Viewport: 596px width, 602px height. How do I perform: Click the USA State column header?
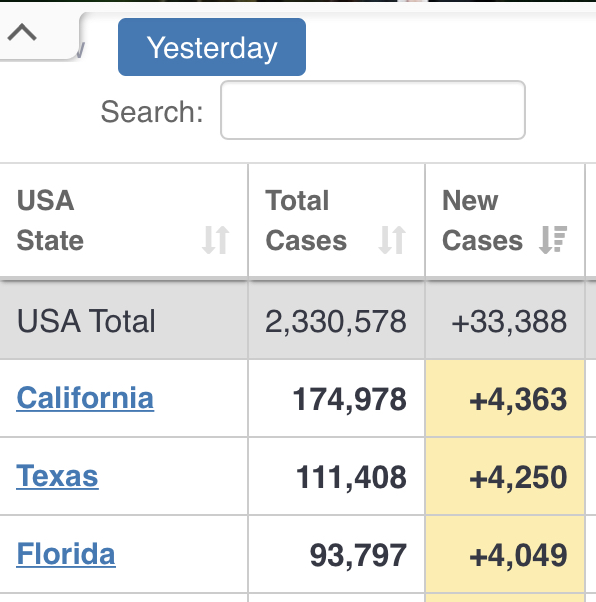[124, 220]
